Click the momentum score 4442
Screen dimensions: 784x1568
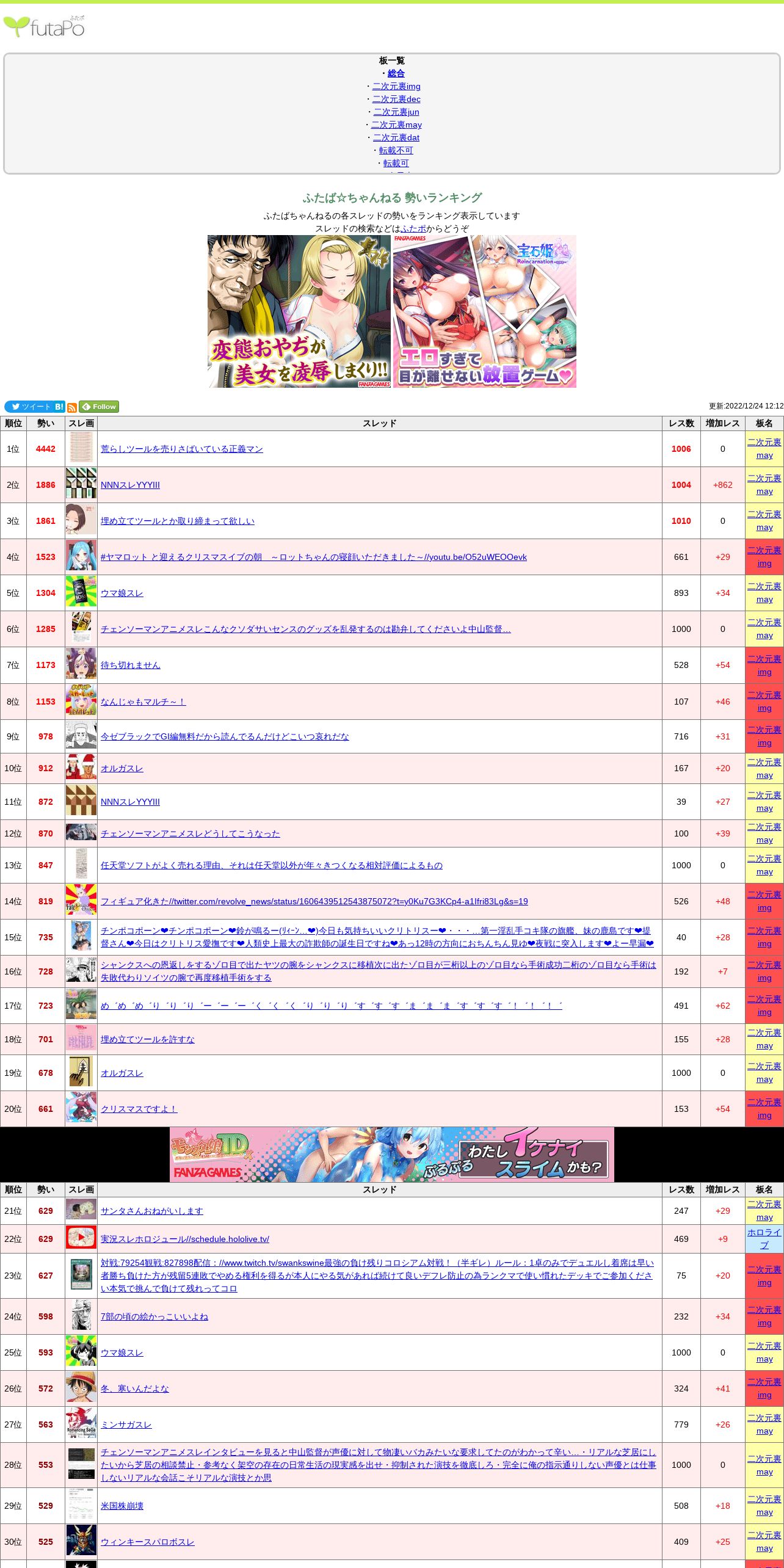tap(46, 449)
